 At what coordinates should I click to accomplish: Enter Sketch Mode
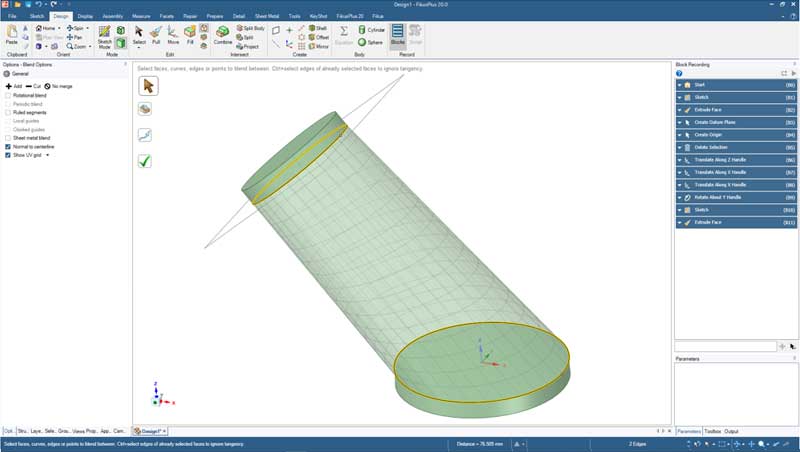(104, 35)
